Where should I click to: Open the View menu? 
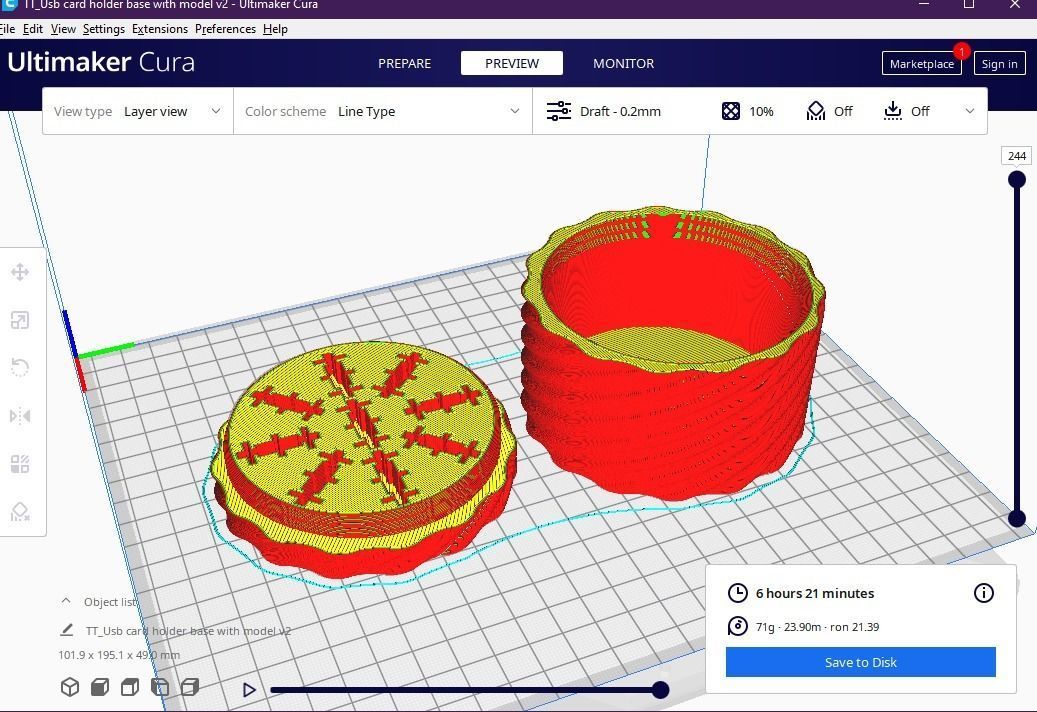pos(63,29)
